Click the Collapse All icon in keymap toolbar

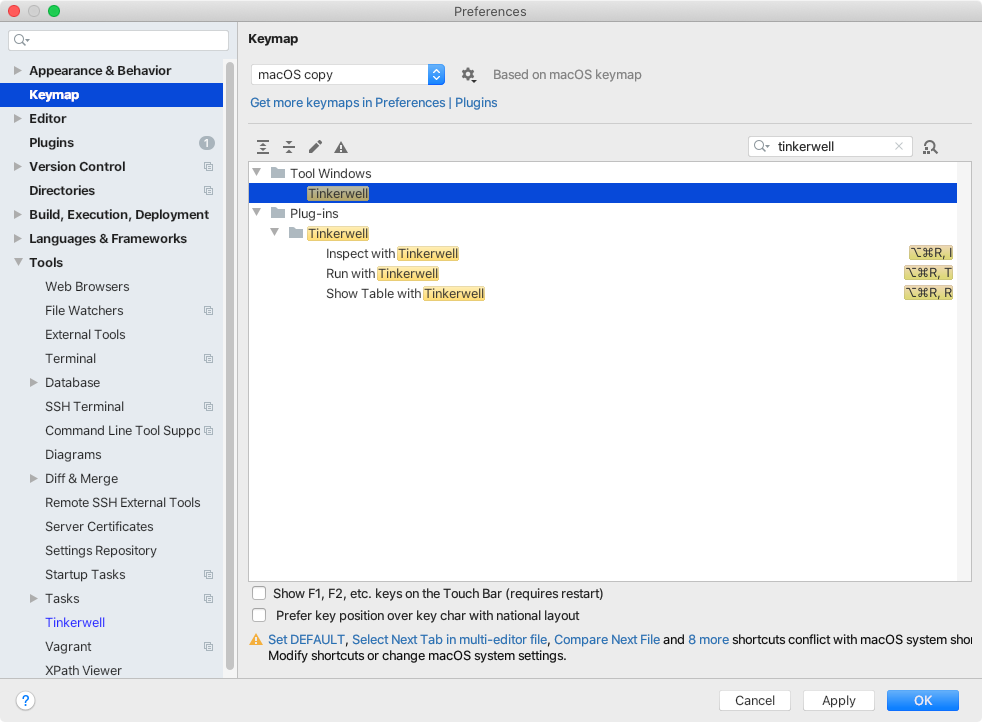(289, 147)
